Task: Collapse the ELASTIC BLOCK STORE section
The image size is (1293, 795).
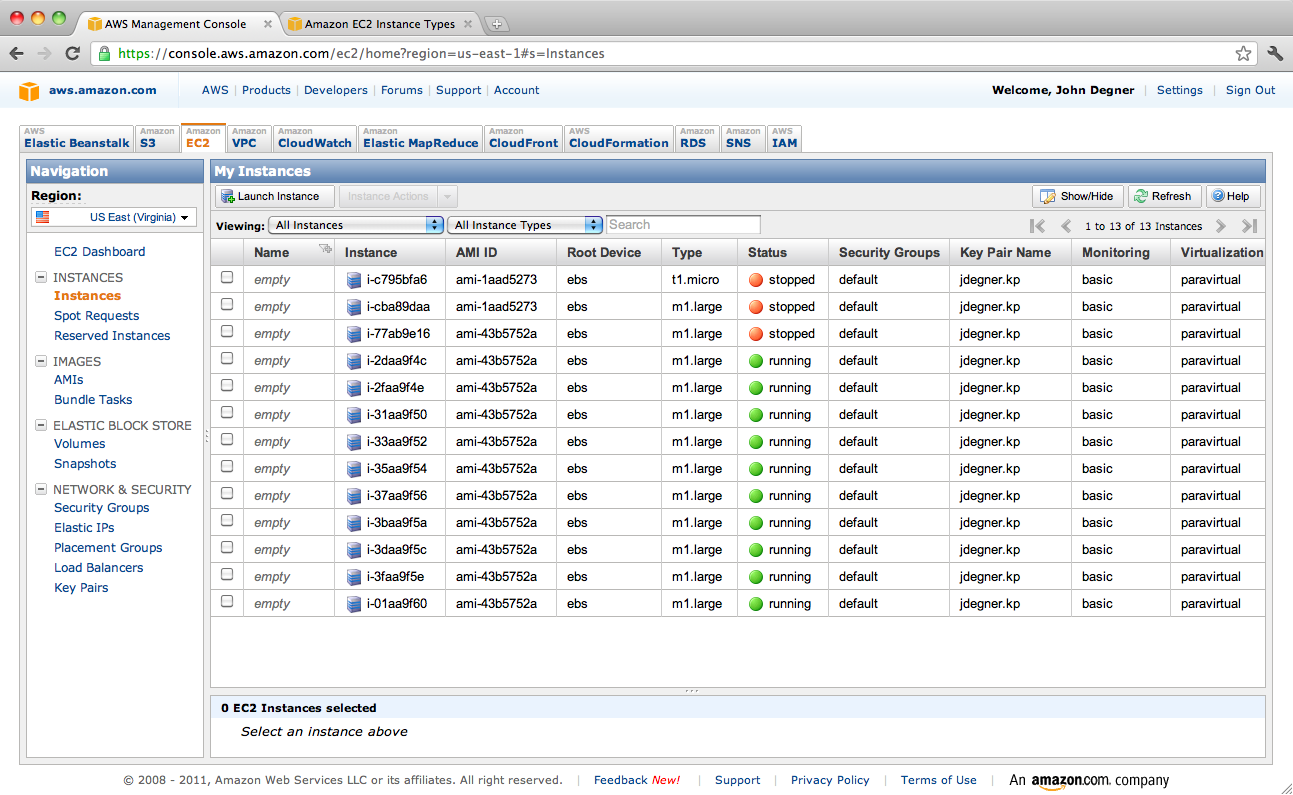Action: pyautogui.click(x=41, y=426)
